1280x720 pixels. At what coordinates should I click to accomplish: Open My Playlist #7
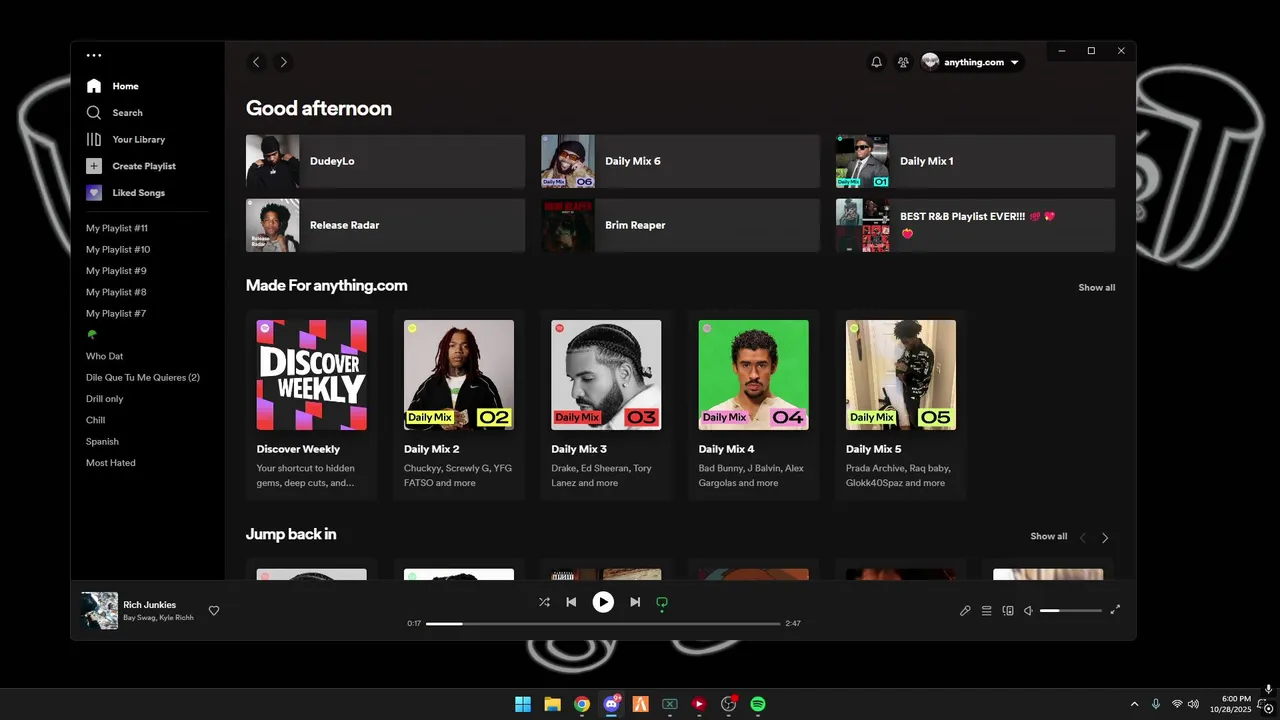point(116,314)
